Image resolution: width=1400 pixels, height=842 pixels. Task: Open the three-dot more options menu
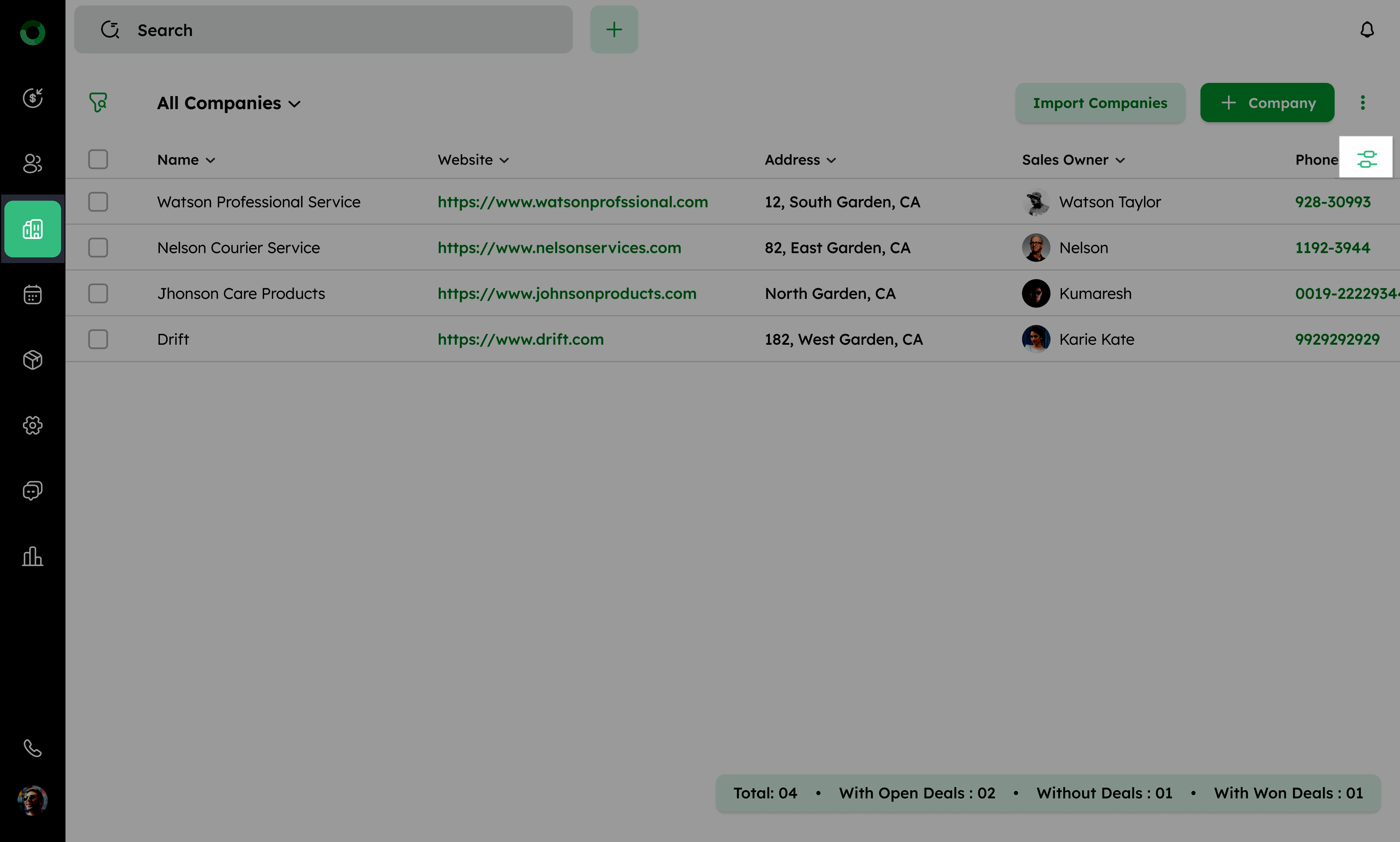tap(1362, 103)
